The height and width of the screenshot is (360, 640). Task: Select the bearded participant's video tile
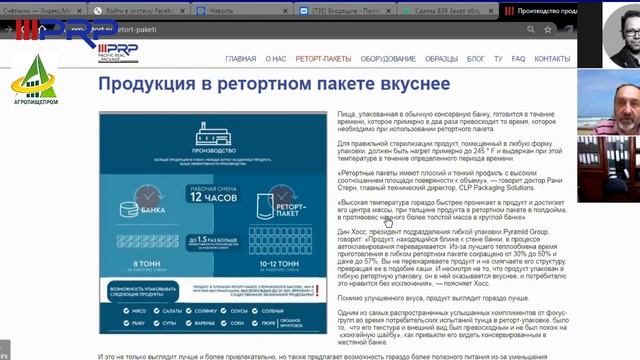pyautogui.click(x=609, y=102)
